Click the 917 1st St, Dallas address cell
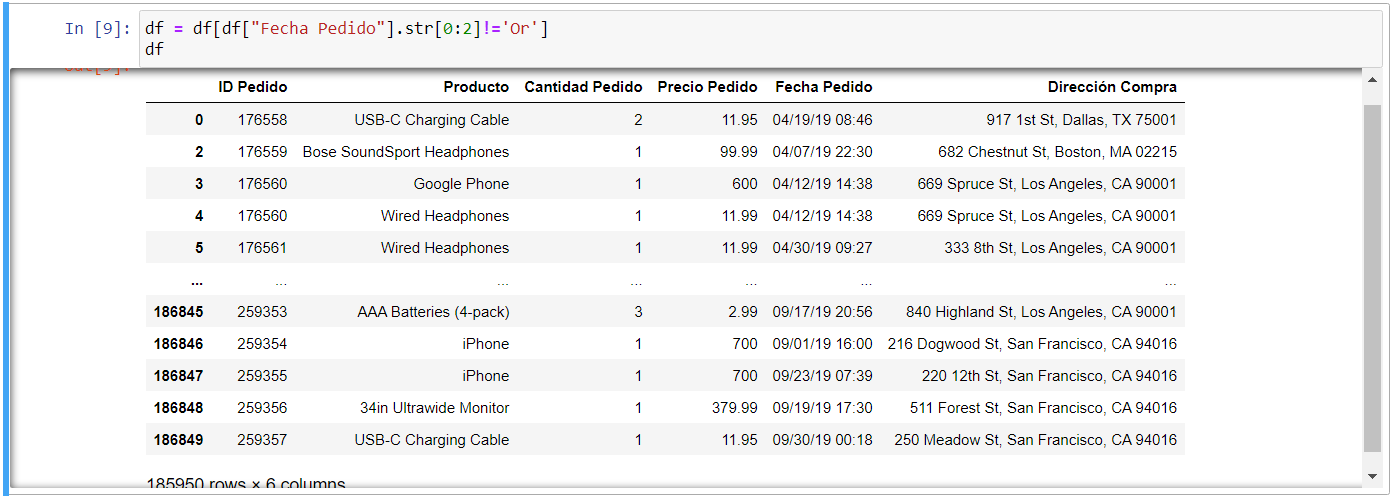The width and height of the screenshot is (1397, 502). 1081,120
